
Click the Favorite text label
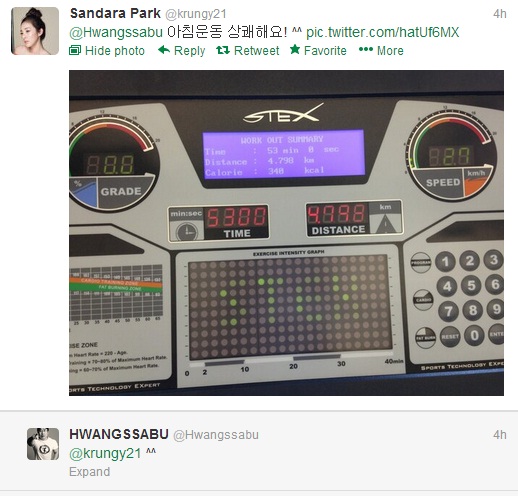coord(325,51)
